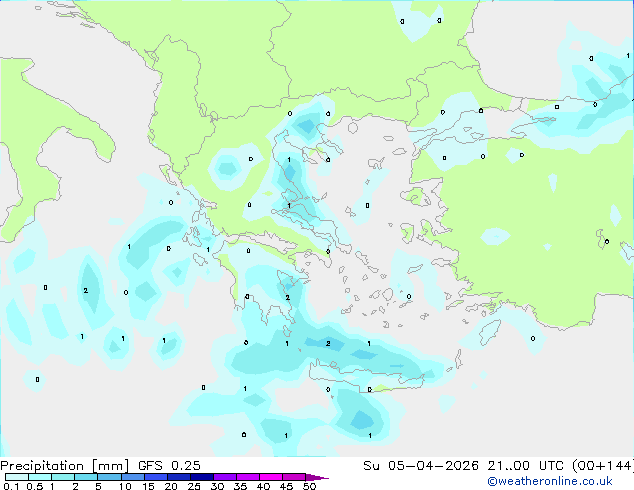Click the '21..00 UTC' time text
Viewport: 634px width, 490px height.
tap(526, 465)
